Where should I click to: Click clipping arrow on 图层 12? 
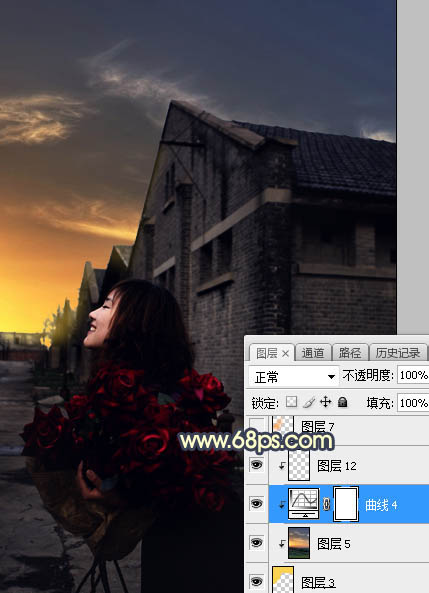coord(281,466)
